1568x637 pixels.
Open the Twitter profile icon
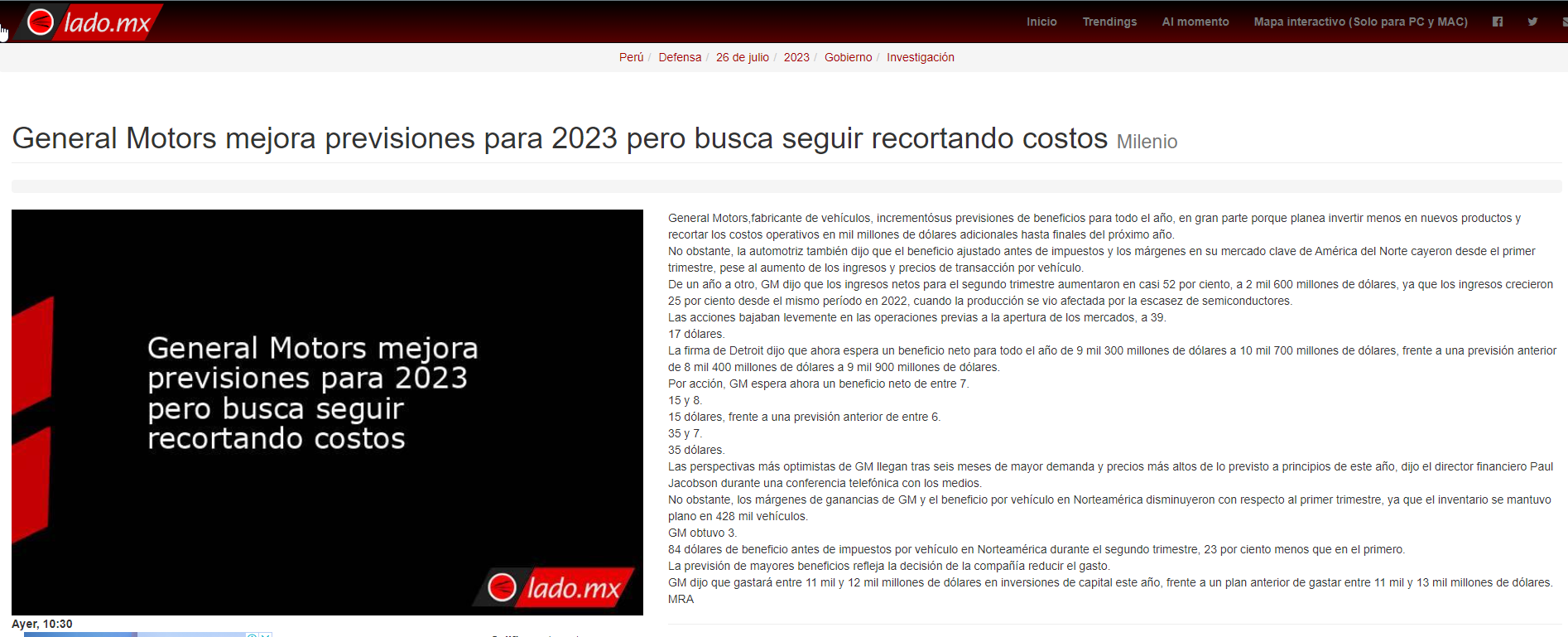[x=1532, y=22]
